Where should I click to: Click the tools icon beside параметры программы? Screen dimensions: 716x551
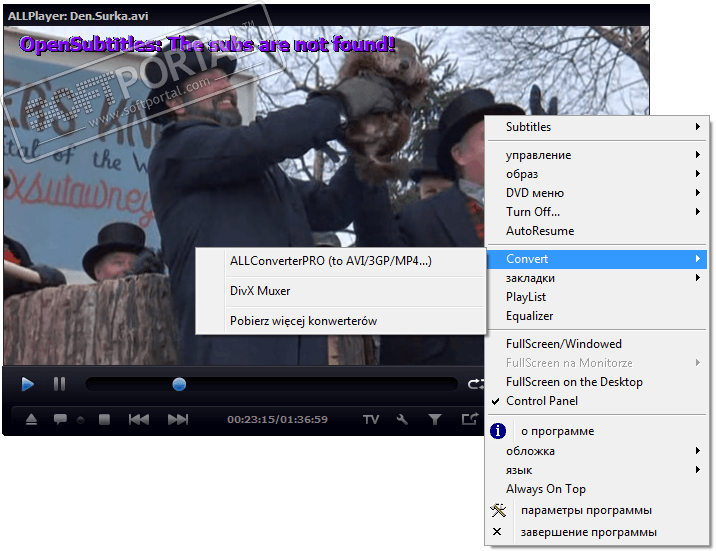tap(498, 510)
